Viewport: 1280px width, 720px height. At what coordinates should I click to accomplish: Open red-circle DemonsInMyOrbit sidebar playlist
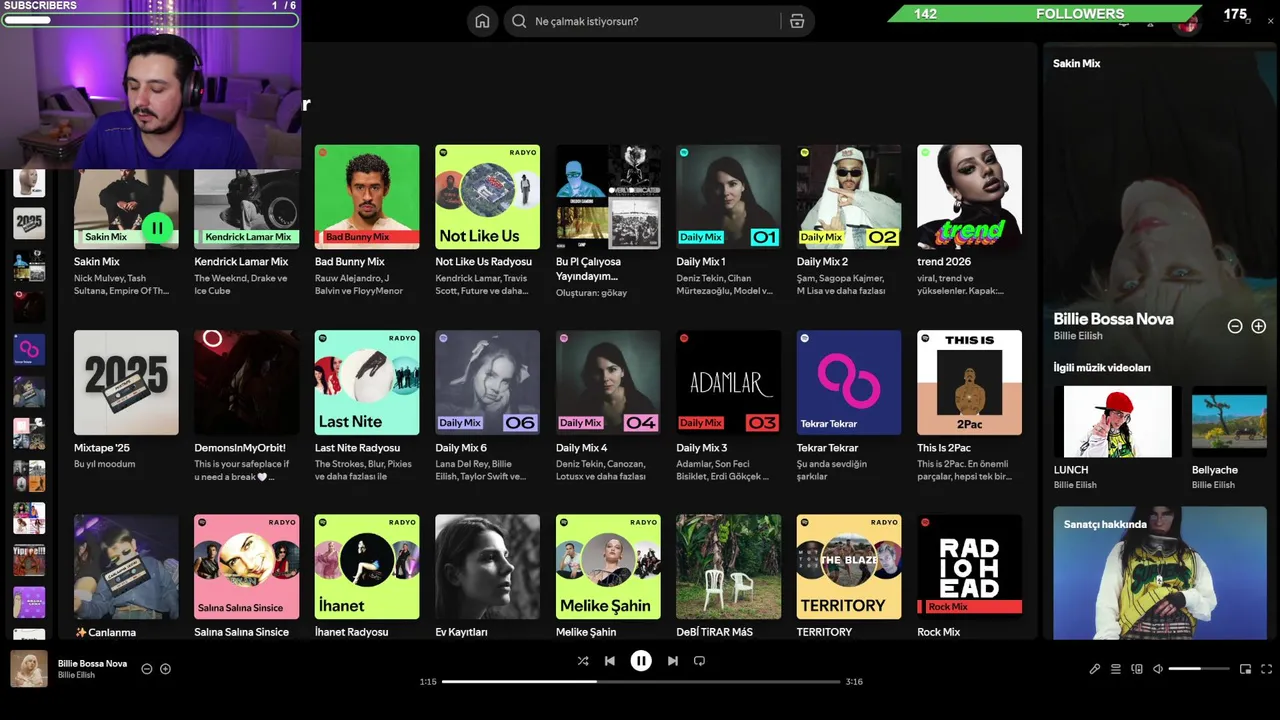point(29,307)
